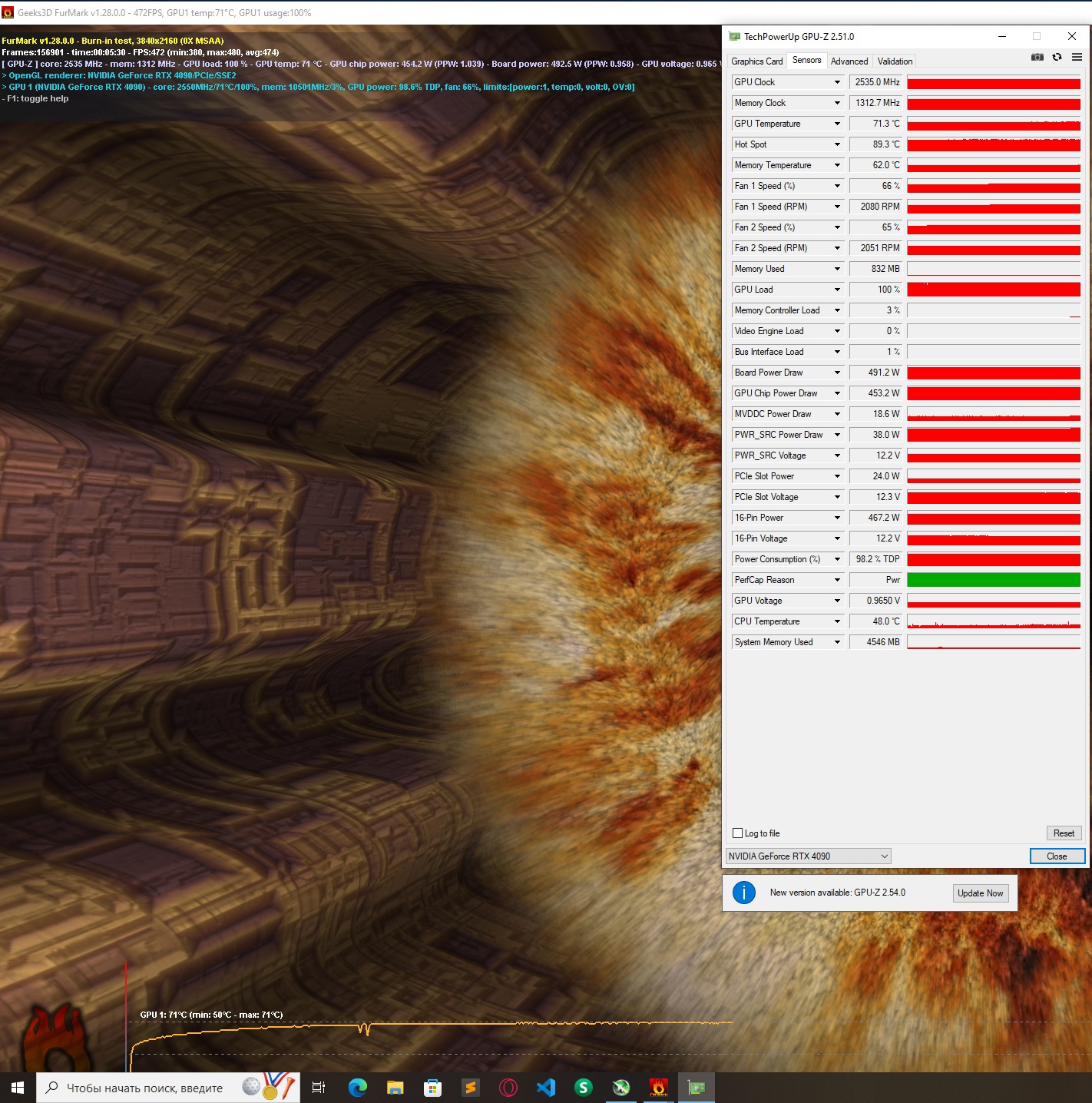Open Visual Studio Code from the taskbar

coord(545,1088)
